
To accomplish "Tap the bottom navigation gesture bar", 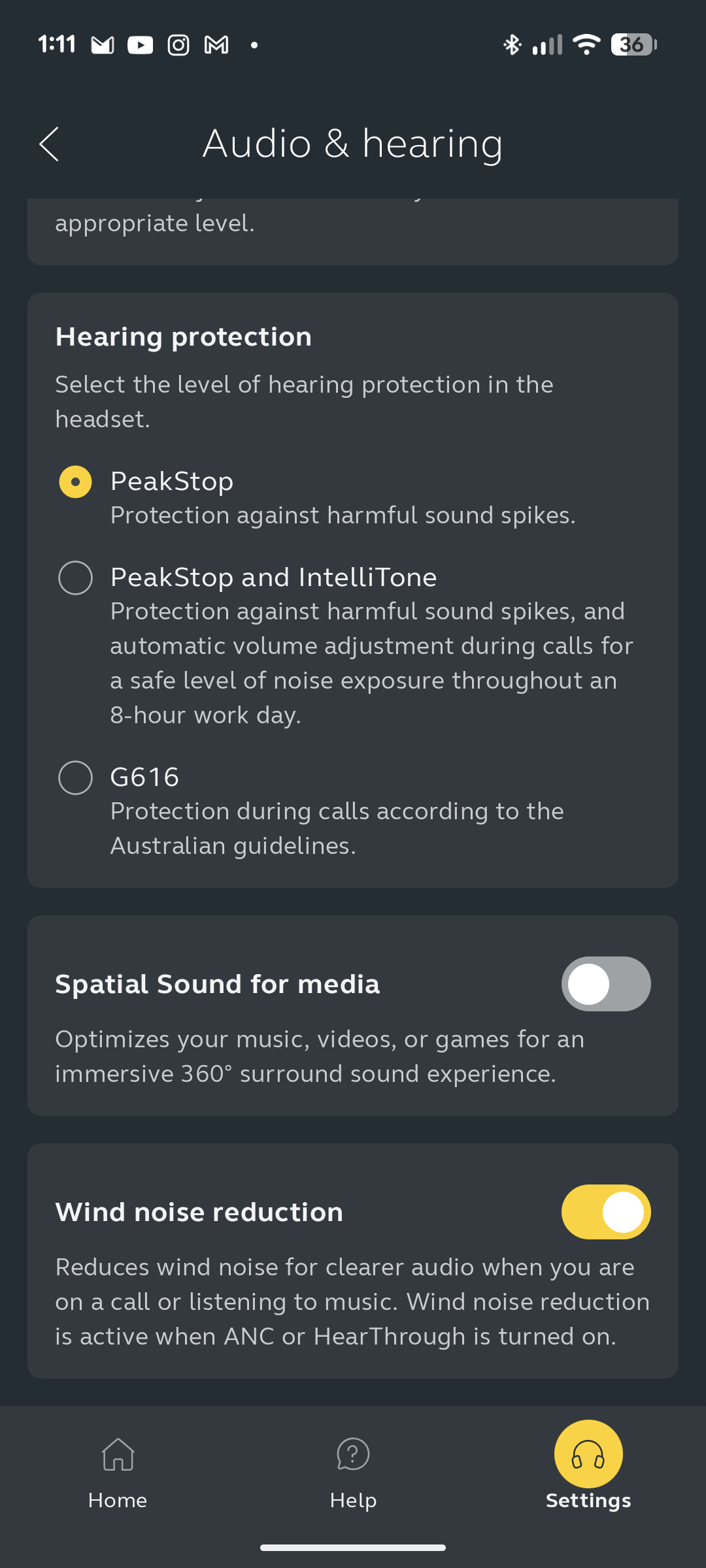I will 353,1547.
